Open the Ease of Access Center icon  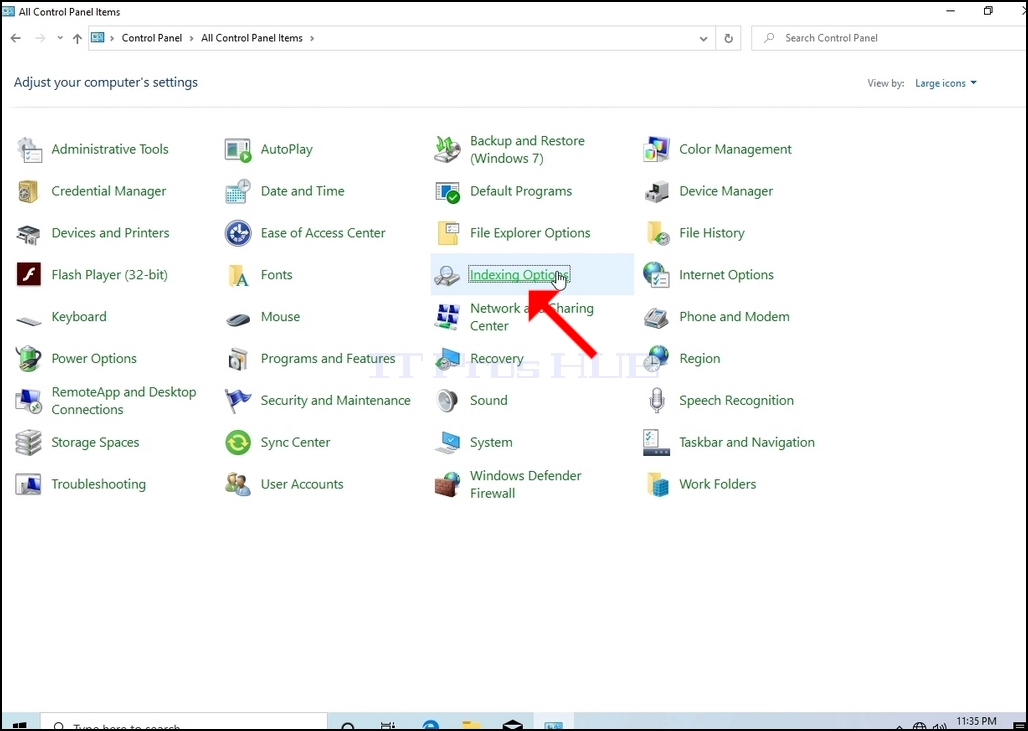[238, 233]
